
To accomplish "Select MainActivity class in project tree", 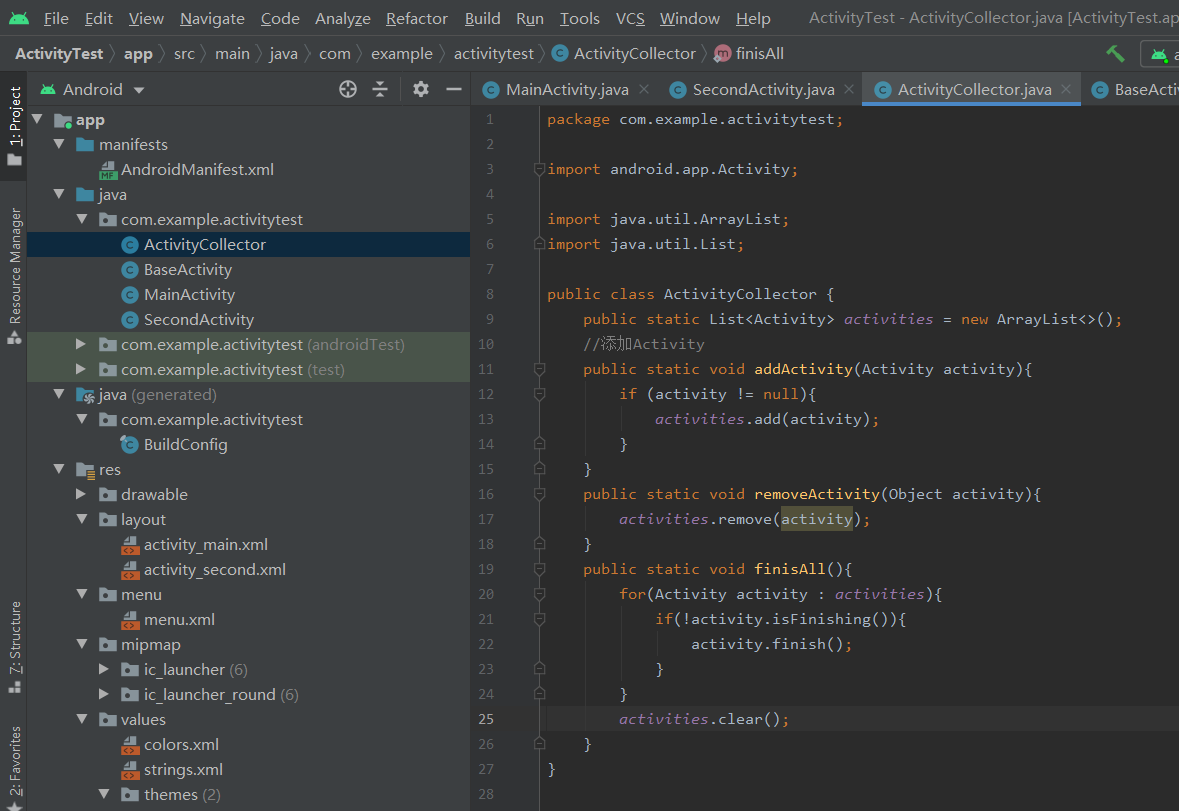I will coord(189,295).
